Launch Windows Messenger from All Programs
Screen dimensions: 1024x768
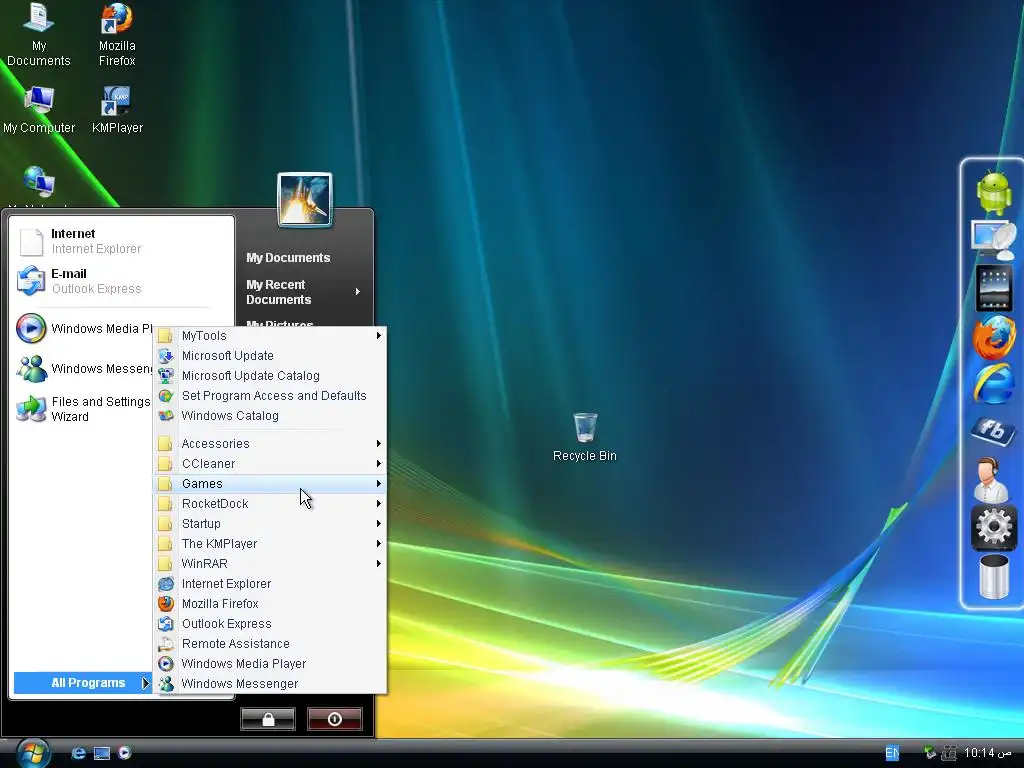coord(270,684)
